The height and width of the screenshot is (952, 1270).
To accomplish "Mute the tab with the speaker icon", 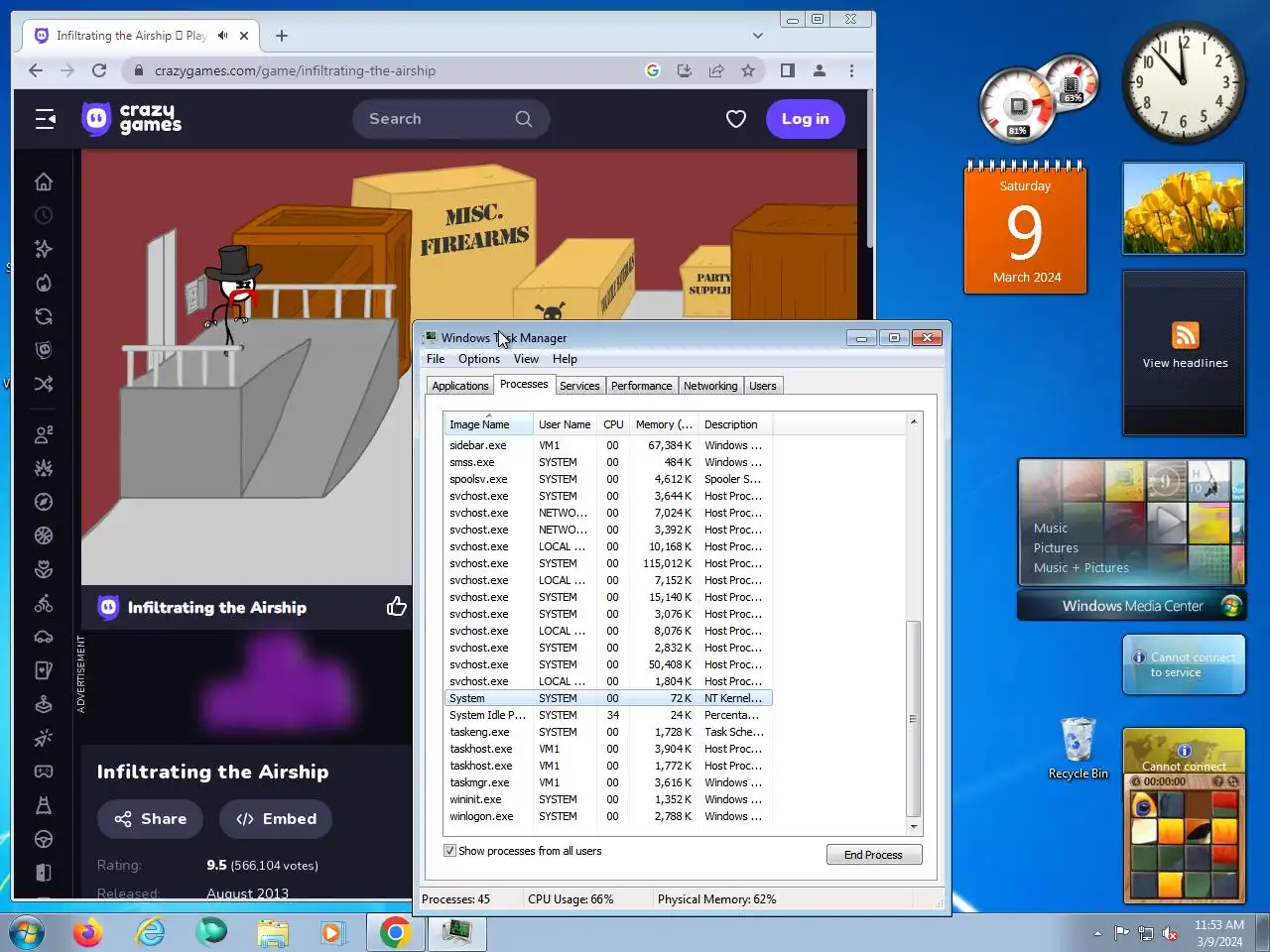I will [222, 36].
